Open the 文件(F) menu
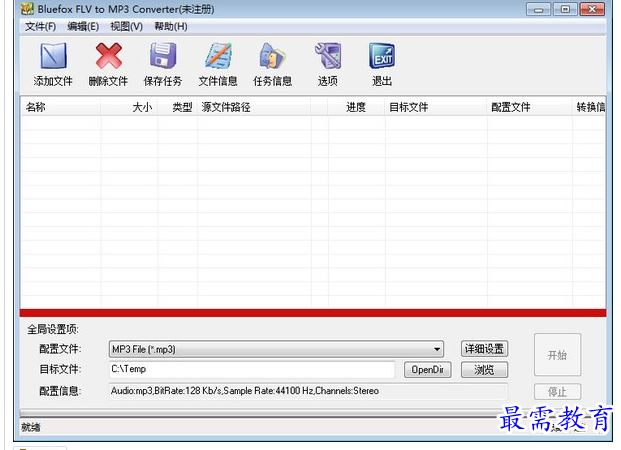 point(40,27)
